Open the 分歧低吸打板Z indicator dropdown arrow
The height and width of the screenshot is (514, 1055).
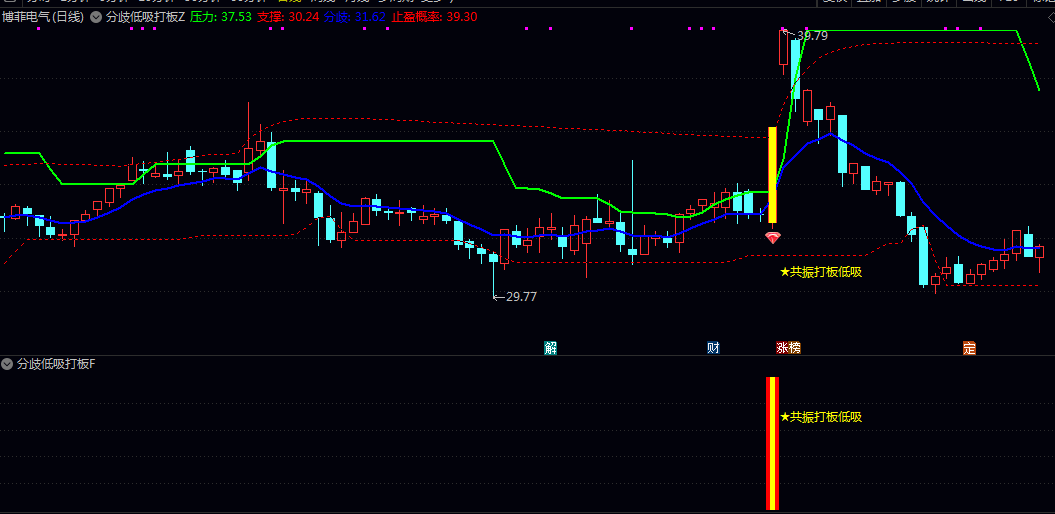click(x=96, y=17)
